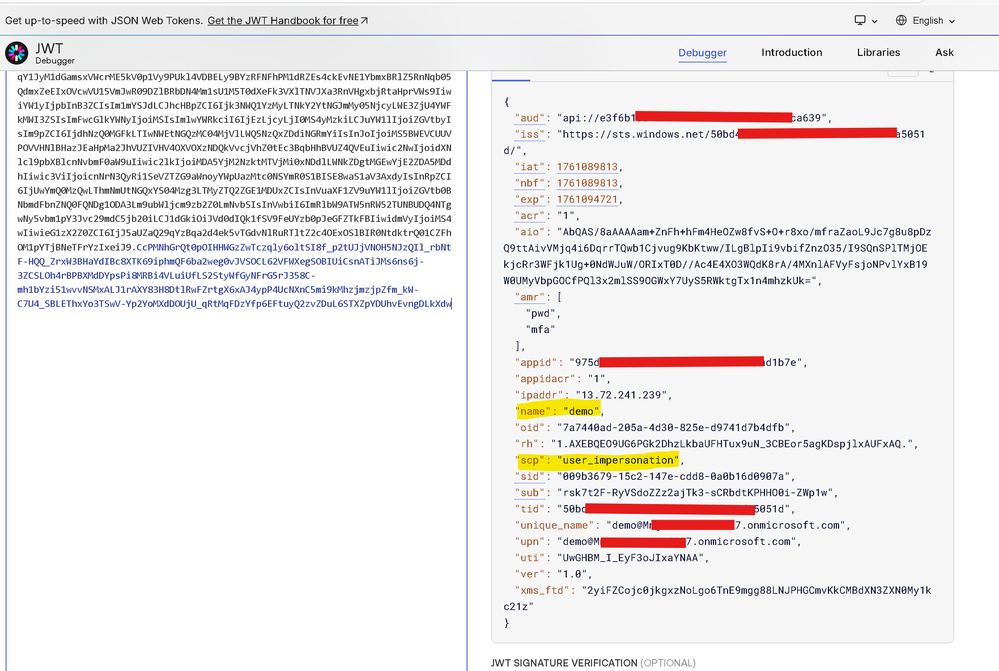
Task: Click the "tid" claim key
Action: point(530,509)
